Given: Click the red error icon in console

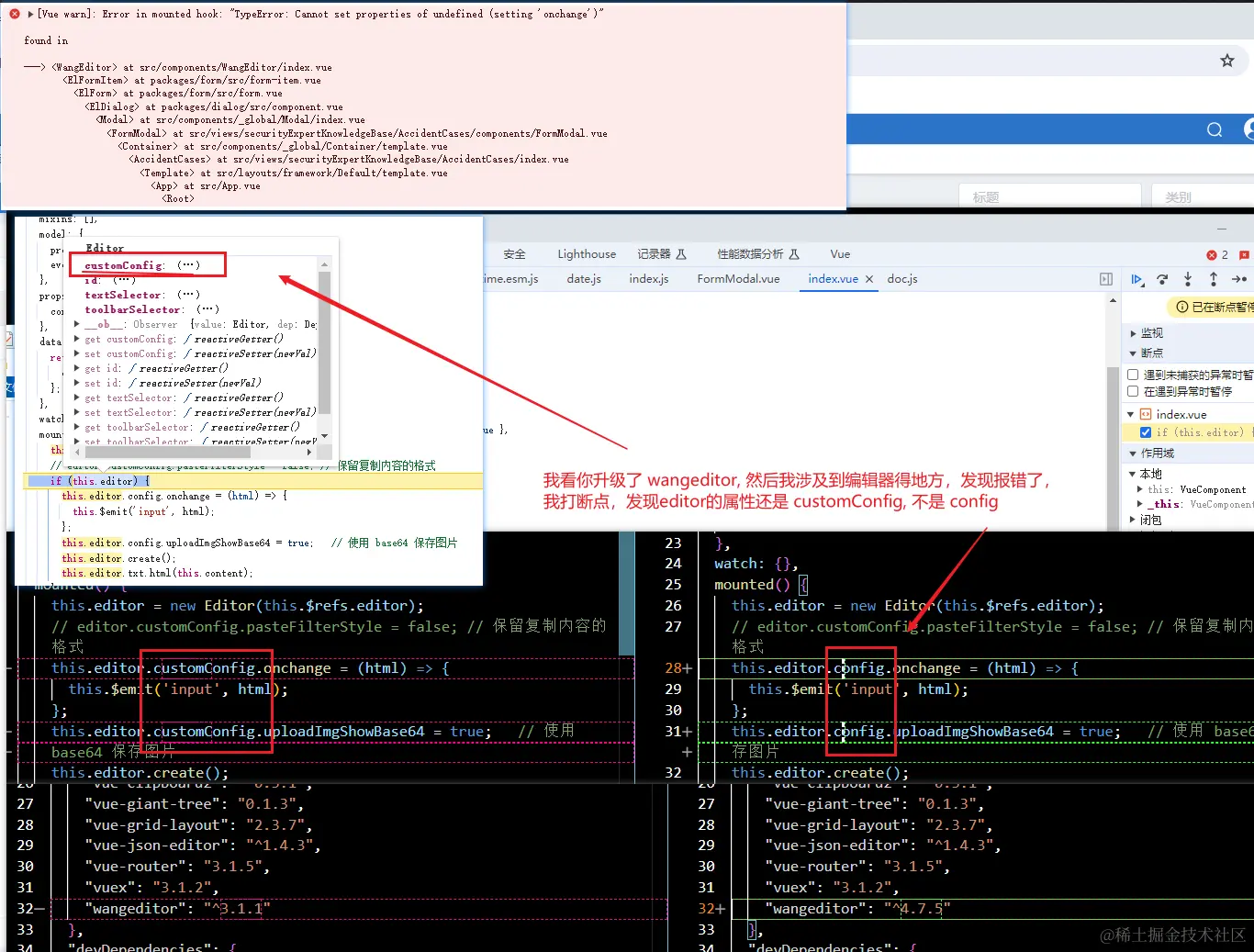Looking at the screenshot, I should coord(15,14).
